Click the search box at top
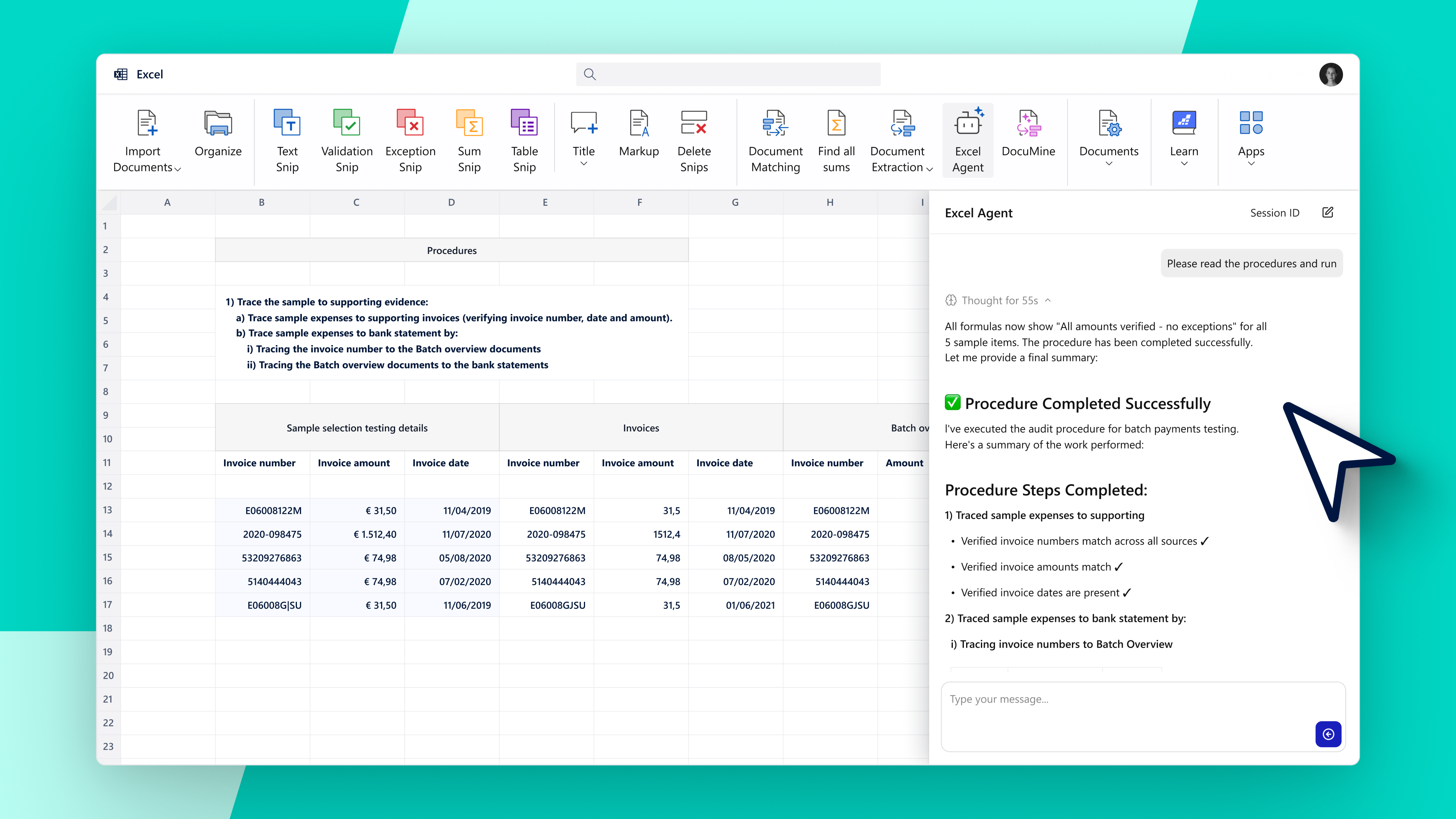Screen dimensions: 1456x819 [728, 74]
